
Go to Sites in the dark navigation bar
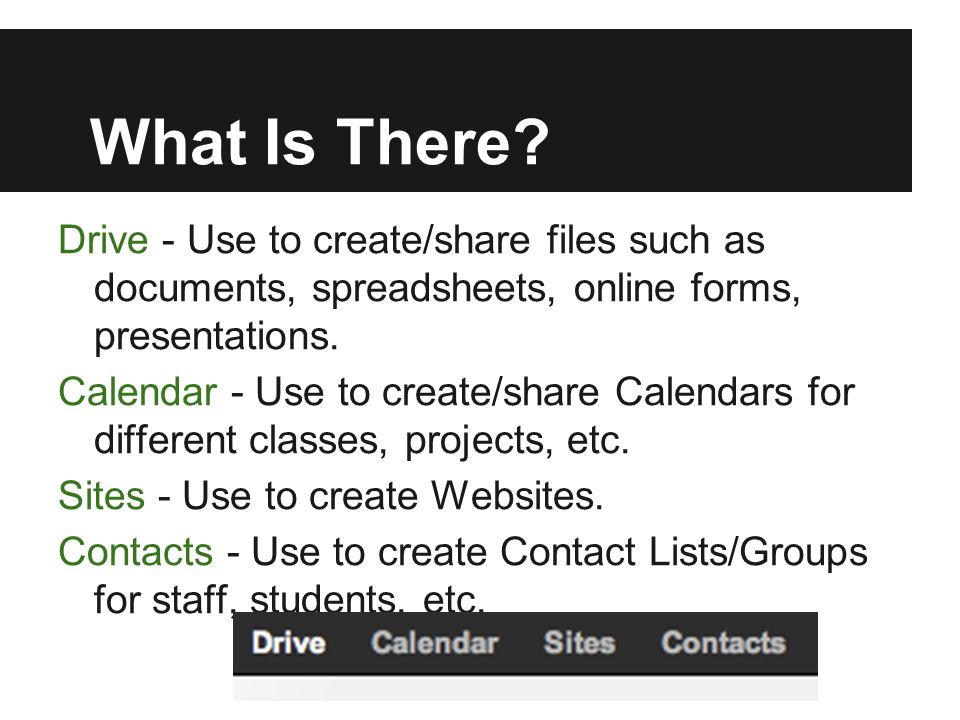point(579,643)
